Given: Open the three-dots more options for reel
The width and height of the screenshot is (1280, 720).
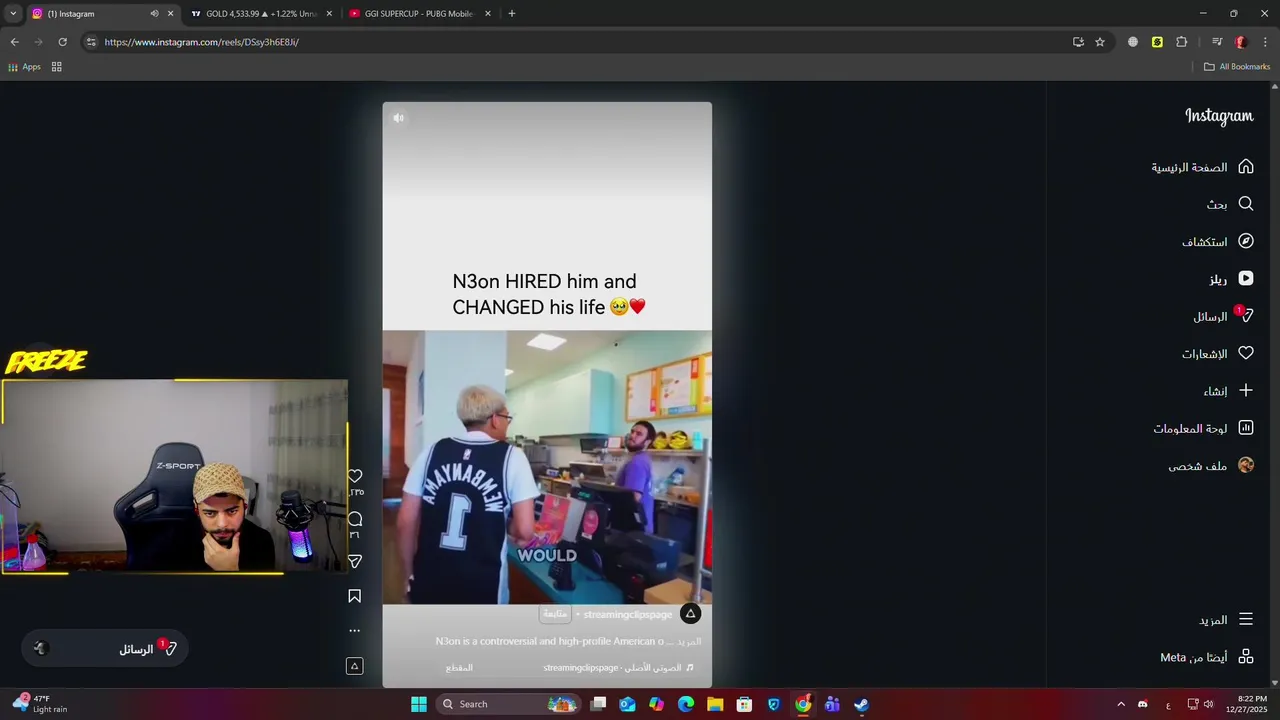Looking at the screenshot, I should (x=354, y=631).
